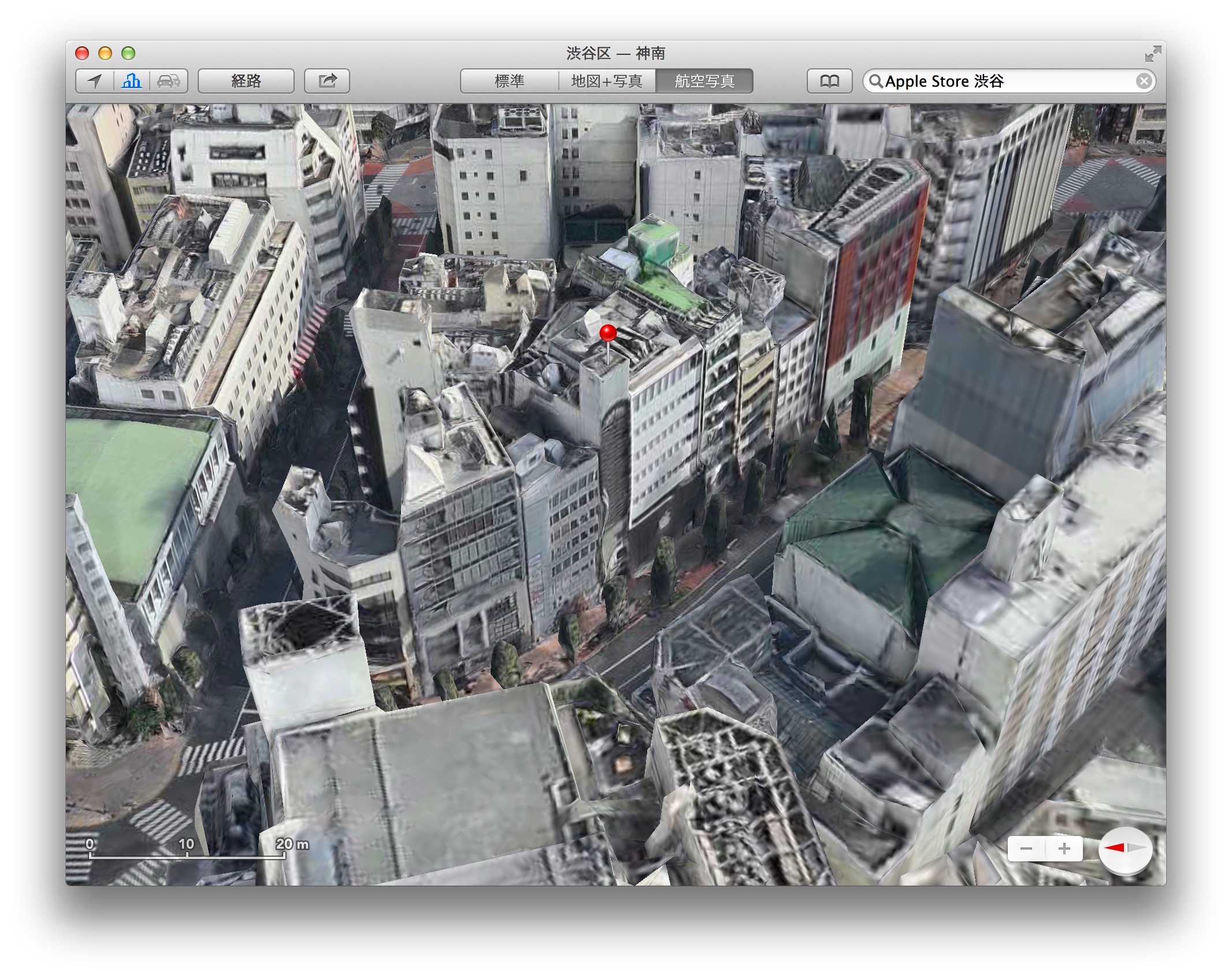Viewport: 1232px width, 977px height.
Task: Select the 航空写真 satellite view
Action: [704, 81]
